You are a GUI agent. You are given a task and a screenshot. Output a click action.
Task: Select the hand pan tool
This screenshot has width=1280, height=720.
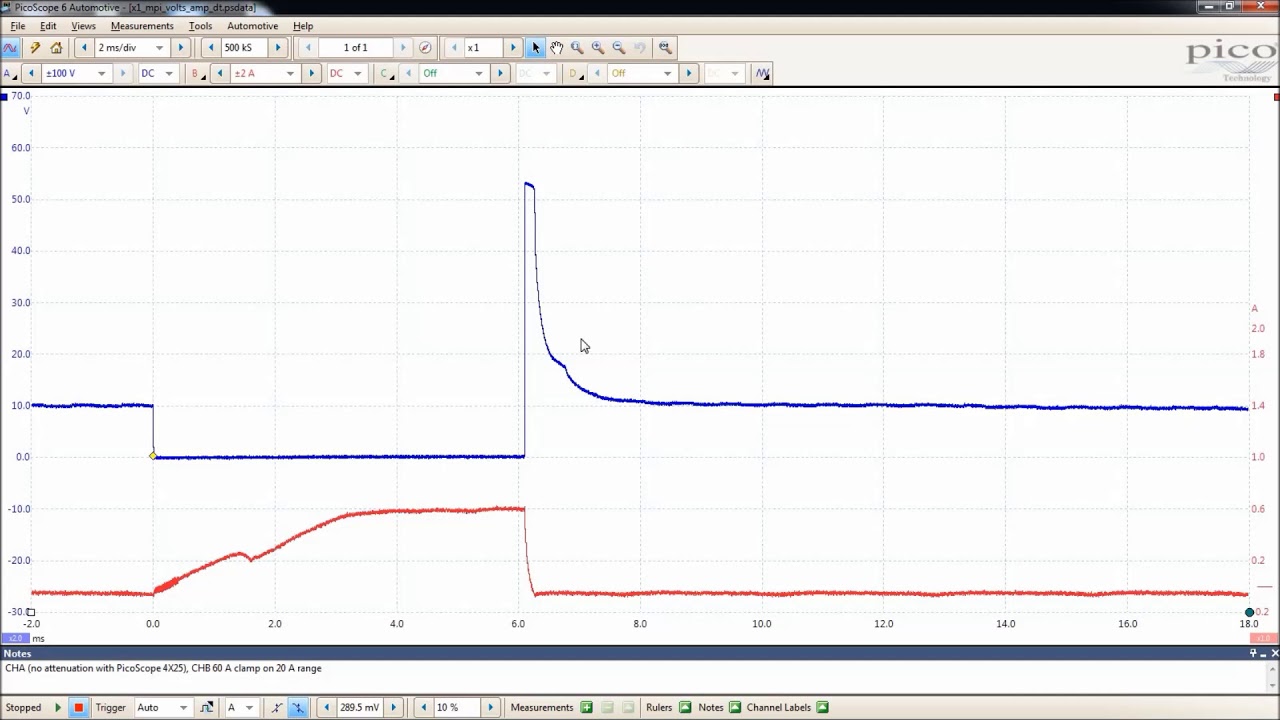557,48
